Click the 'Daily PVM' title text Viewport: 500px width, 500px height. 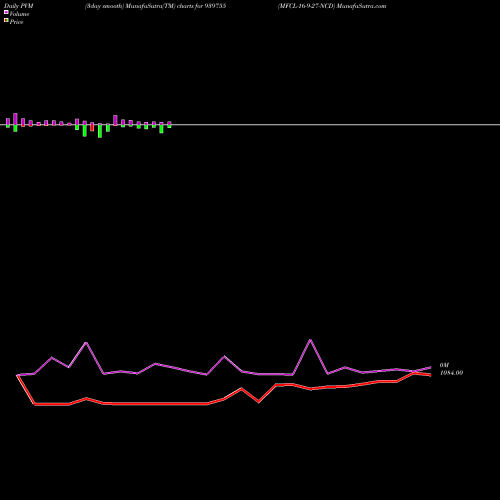pos(19,6)
